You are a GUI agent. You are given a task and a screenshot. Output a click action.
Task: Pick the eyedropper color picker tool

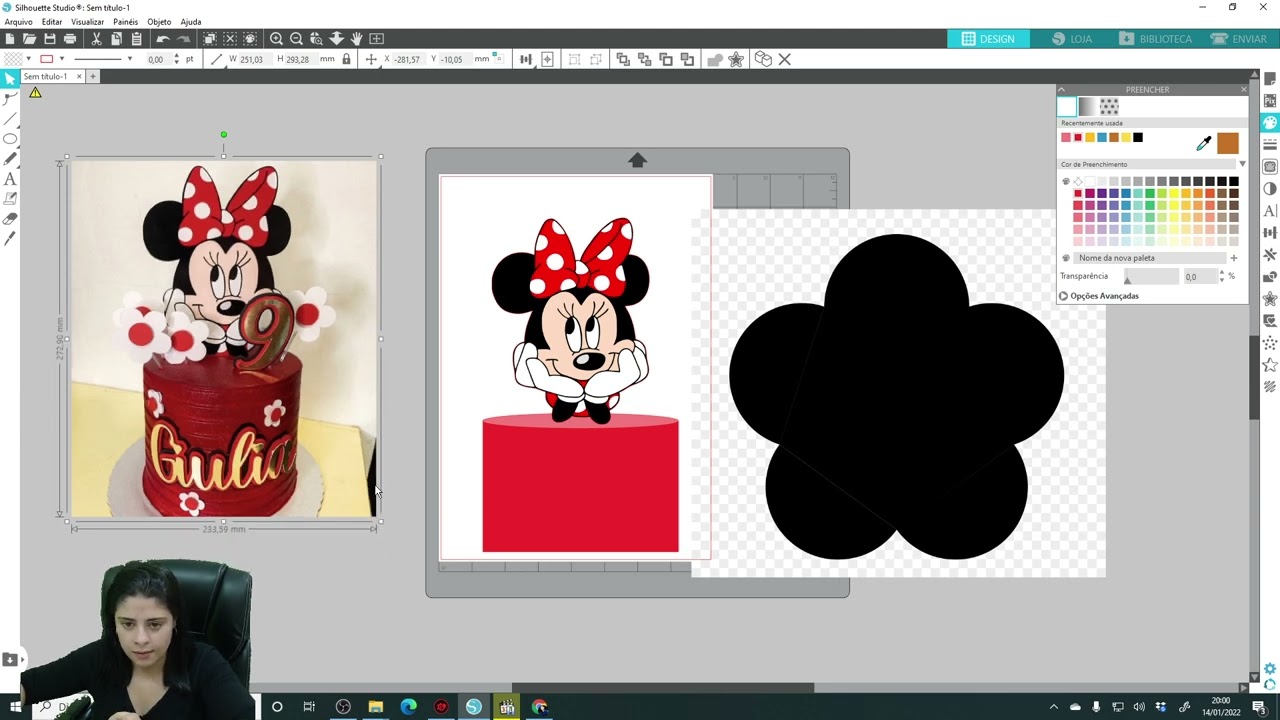pyautogui.click(x=1203, y=144)
